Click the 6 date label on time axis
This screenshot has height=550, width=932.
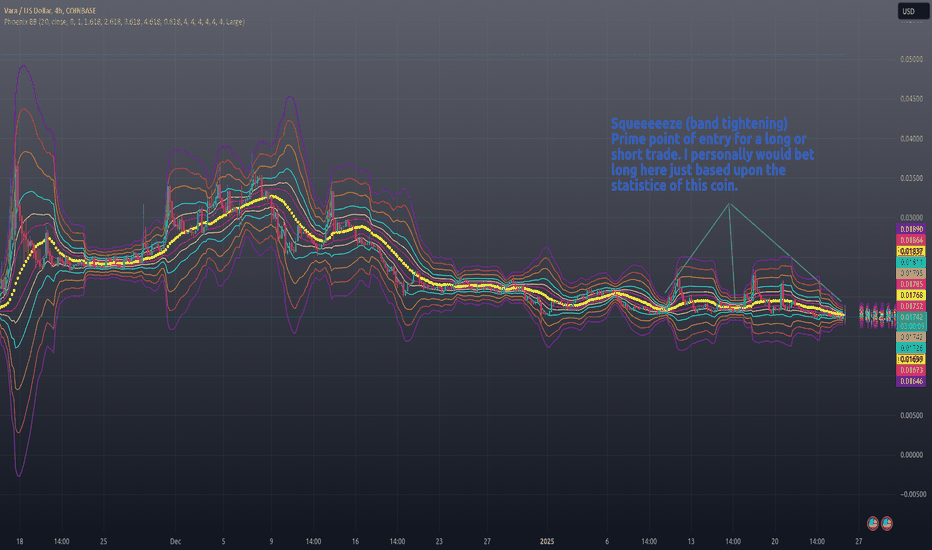(x=607, y=541)
